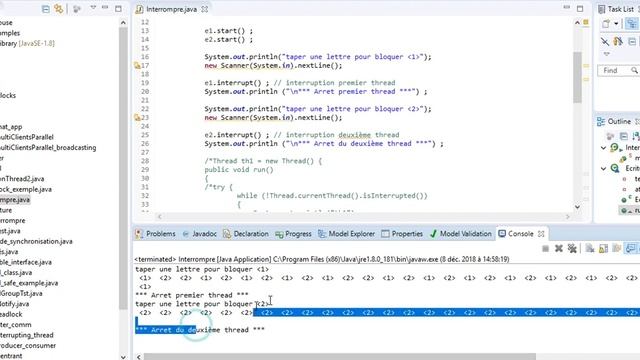Open the Model Explorer tab
Viewport: 640px width, 360px height.
tap(347, 234)
